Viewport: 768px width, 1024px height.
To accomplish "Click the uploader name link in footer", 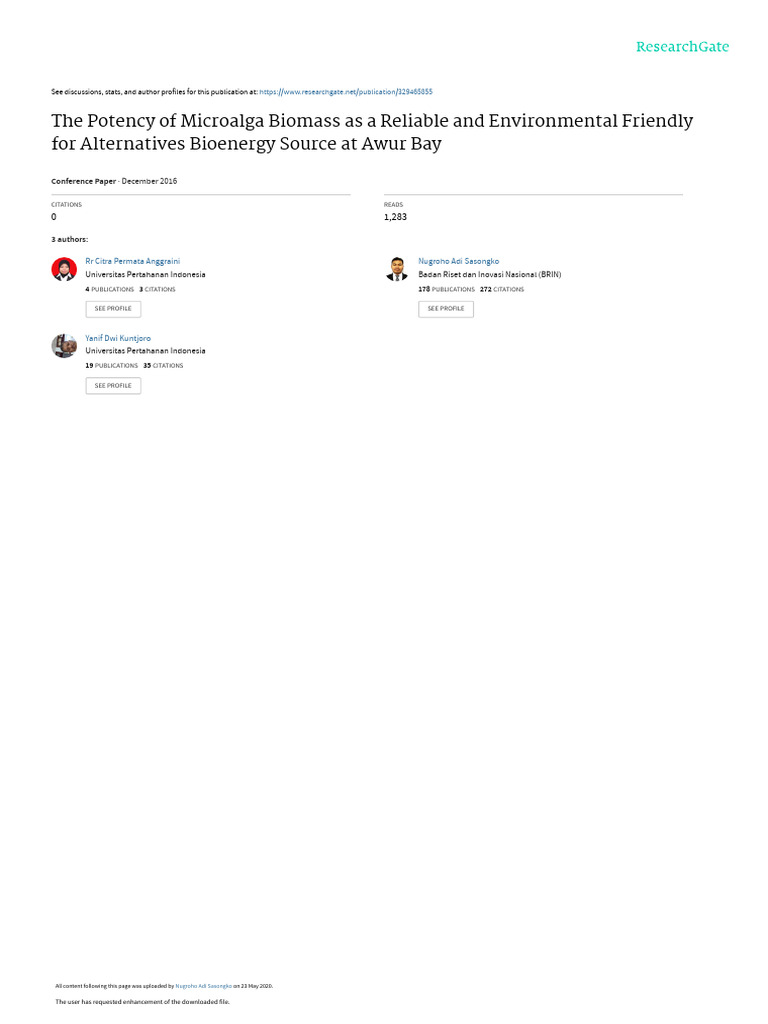I will 203,986.
